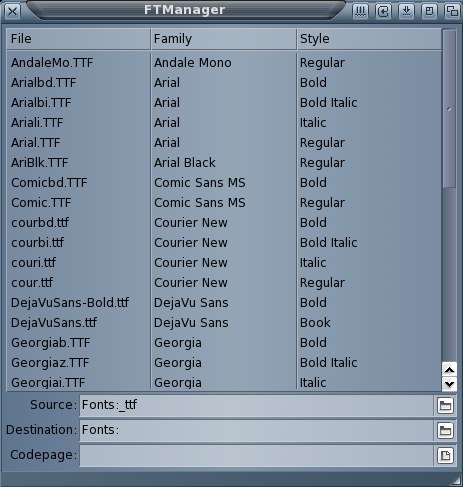Viewport: 463px width, 487px height.
Task: Choose Comic.TTF from the list
Action: 41,203
